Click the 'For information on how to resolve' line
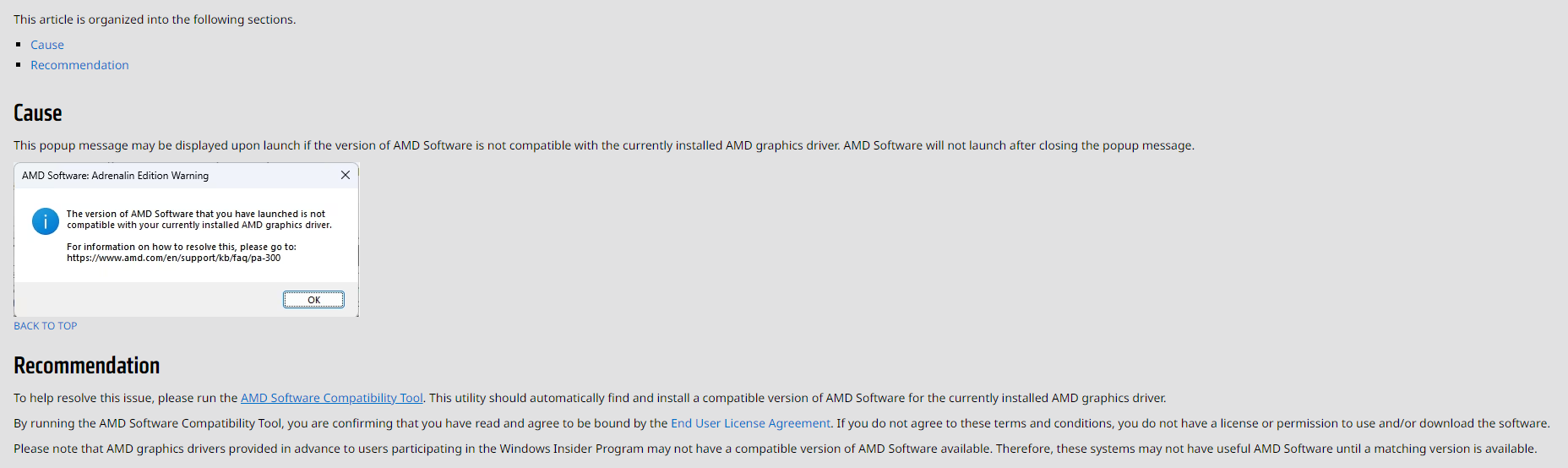The height and width of the screenshot is (468, 1568). coord(181,247)
